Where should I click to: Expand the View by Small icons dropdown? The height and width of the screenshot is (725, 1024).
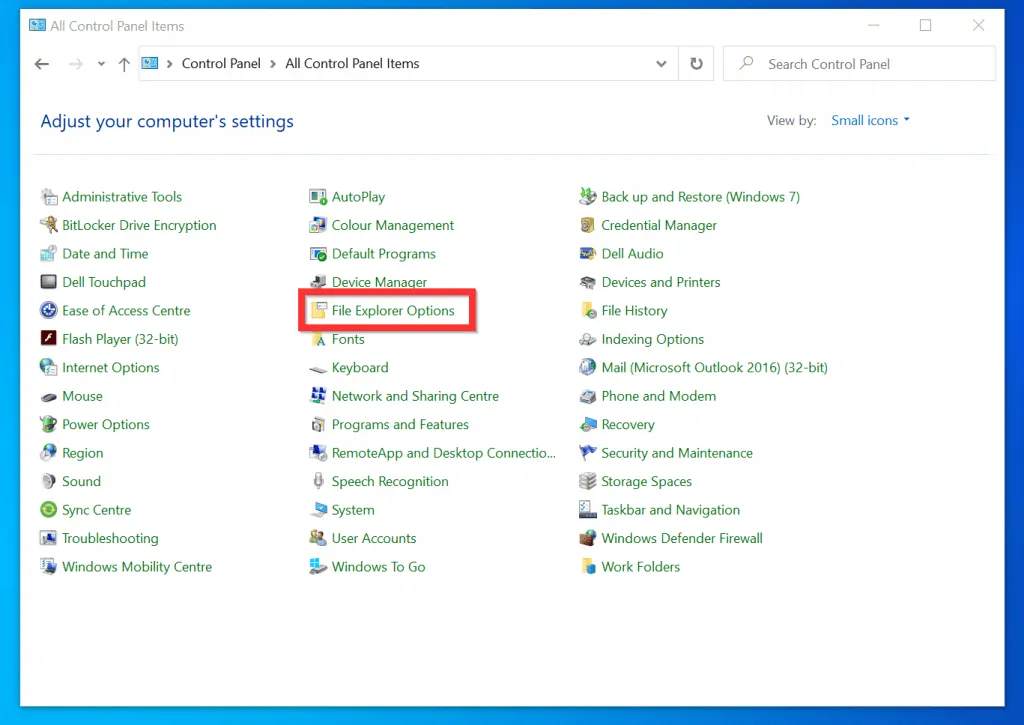click(x=870, y=121)
